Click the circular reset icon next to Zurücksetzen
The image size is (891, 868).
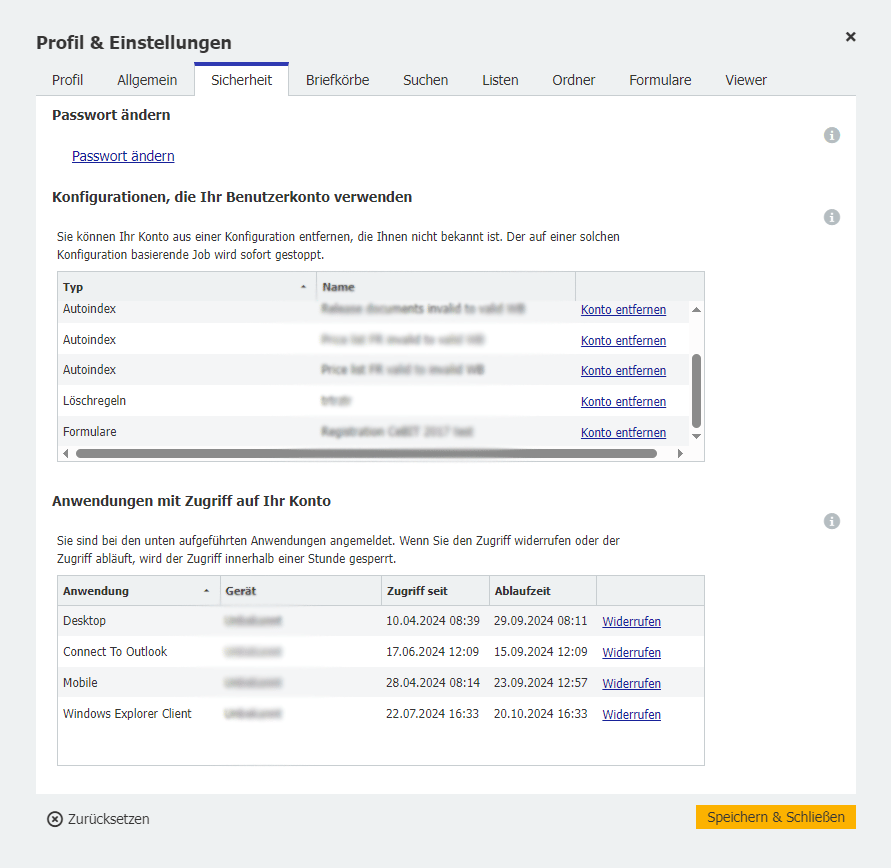[x=54, y=818]
